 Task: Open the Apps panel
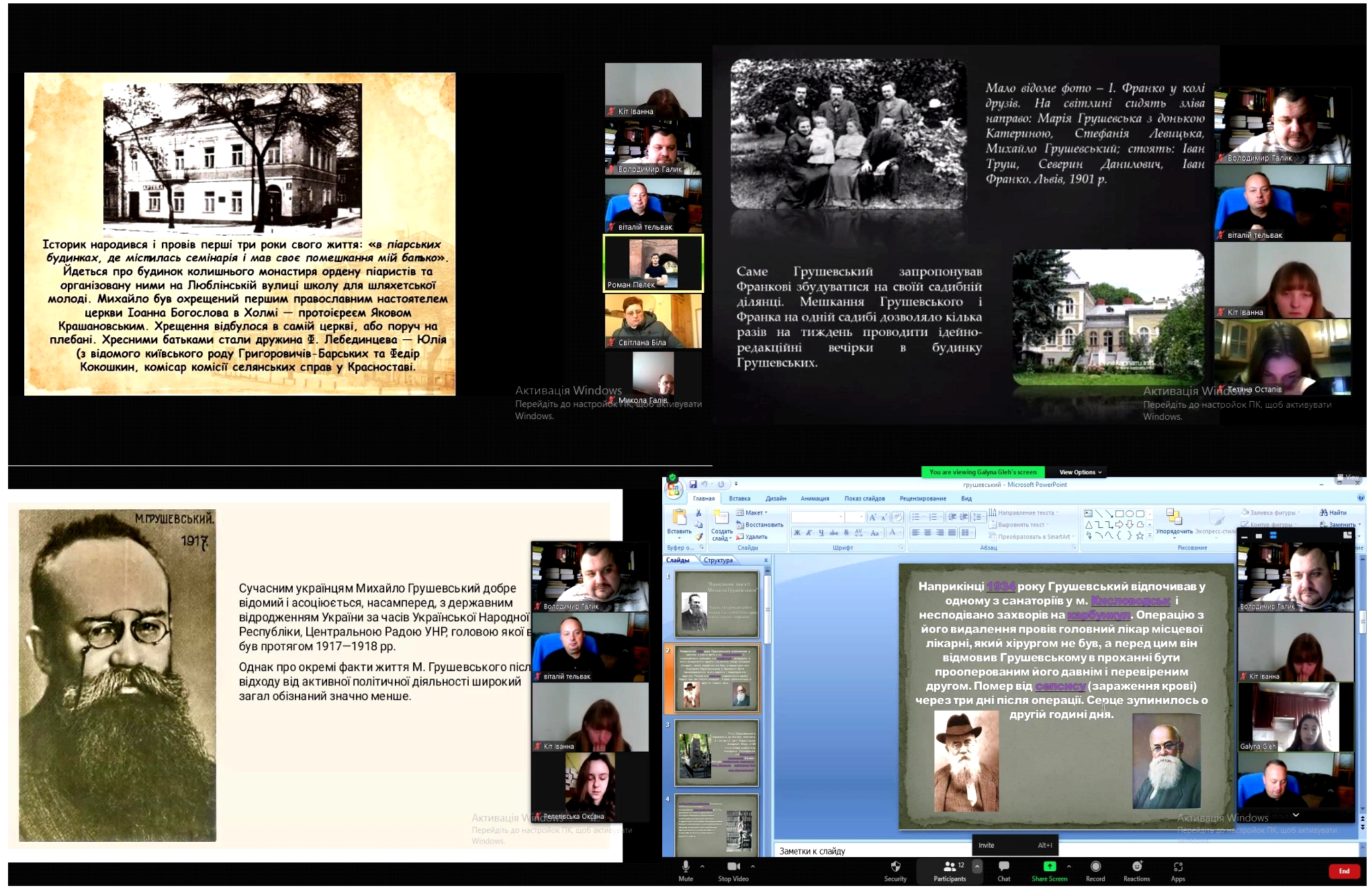pos(1178,867)
